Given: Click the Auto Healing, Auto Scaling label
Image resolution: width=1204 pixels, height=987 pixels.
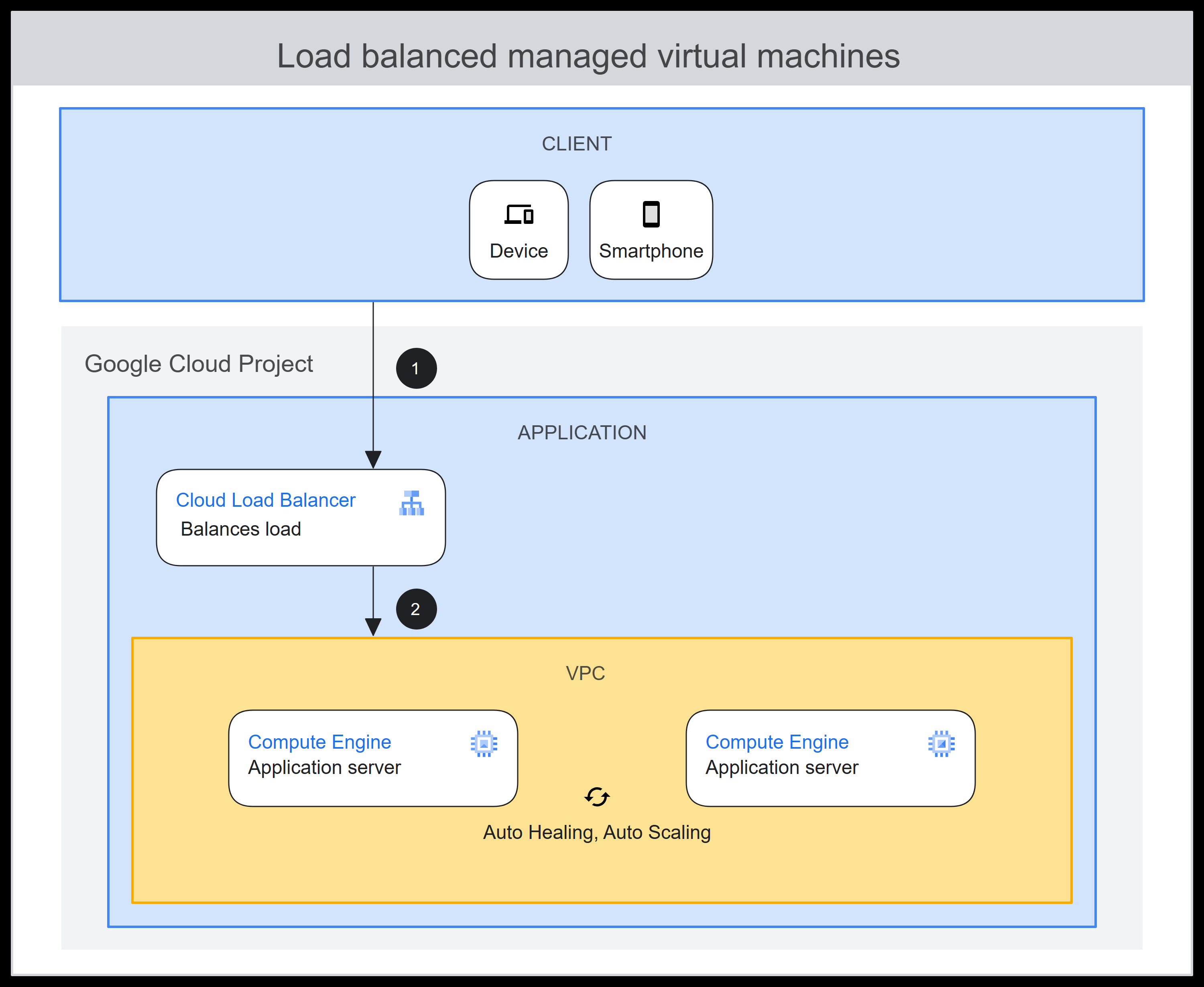Looking at the screenshot, I should (x=597, y=833).
